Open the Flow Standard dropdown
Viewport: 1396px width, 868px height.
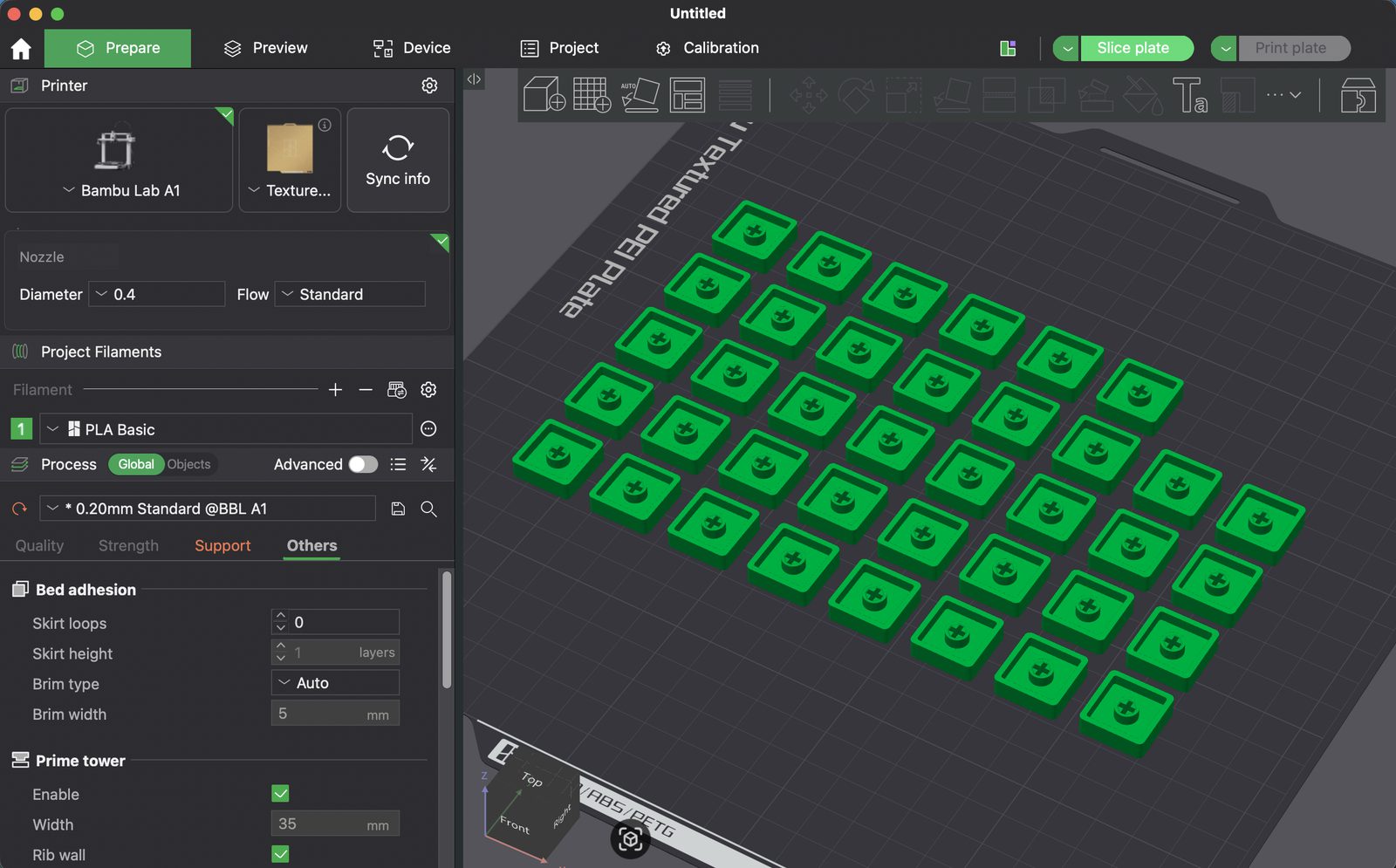(x=350, y=294)
